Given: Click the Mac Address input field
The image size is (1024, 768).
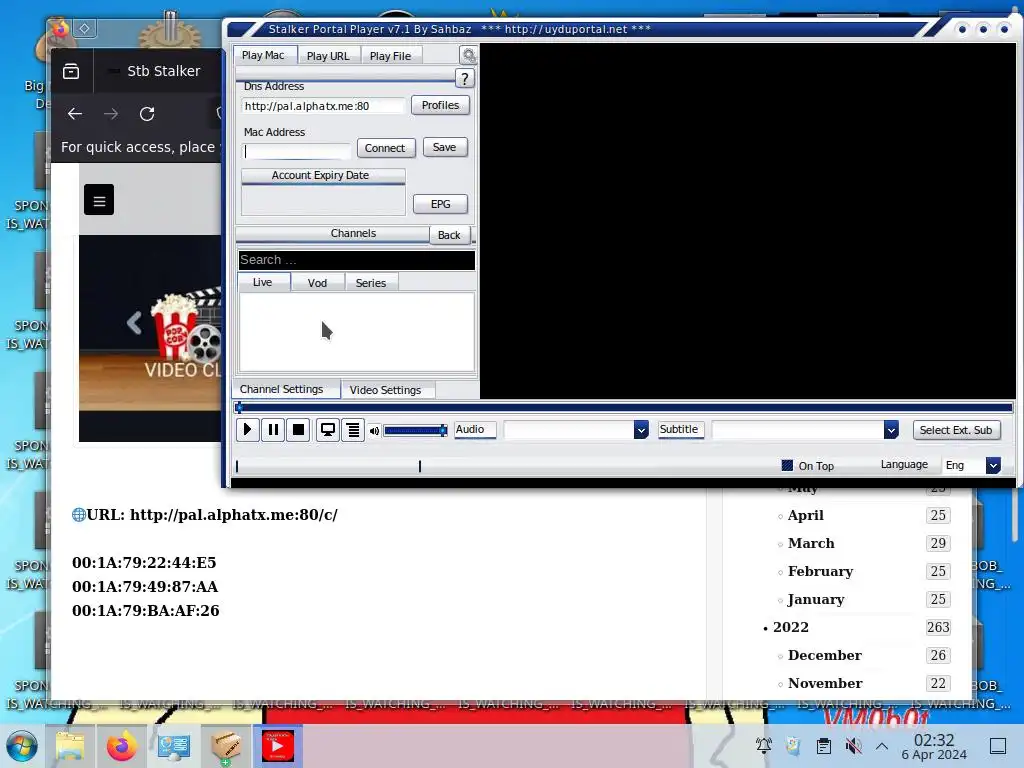Looking at the screenshot, I should point(296,152).
